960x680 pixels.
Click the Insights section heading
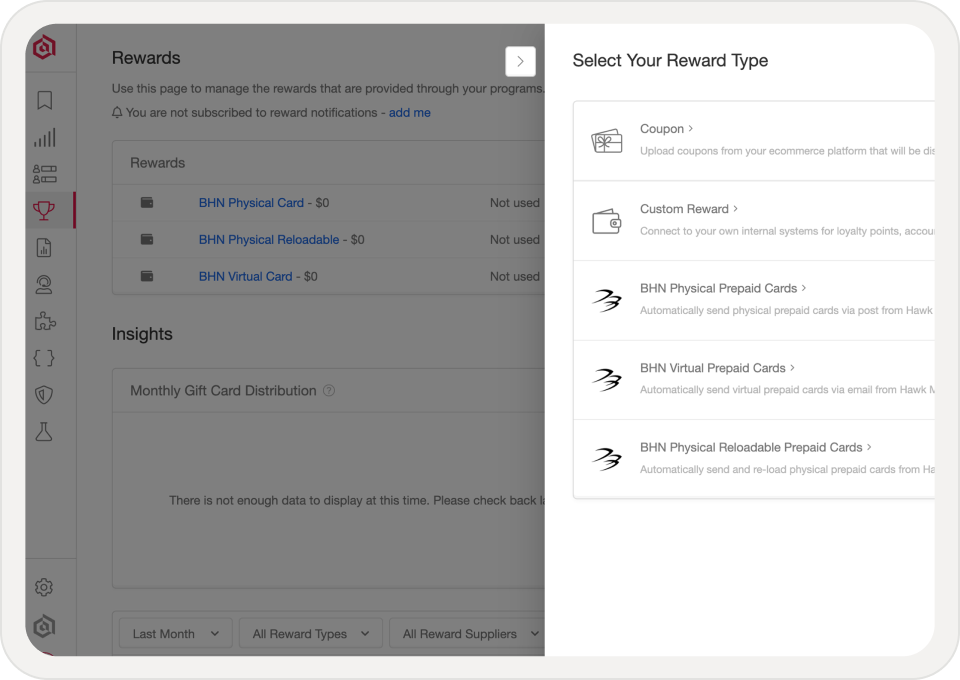point(142,334)
